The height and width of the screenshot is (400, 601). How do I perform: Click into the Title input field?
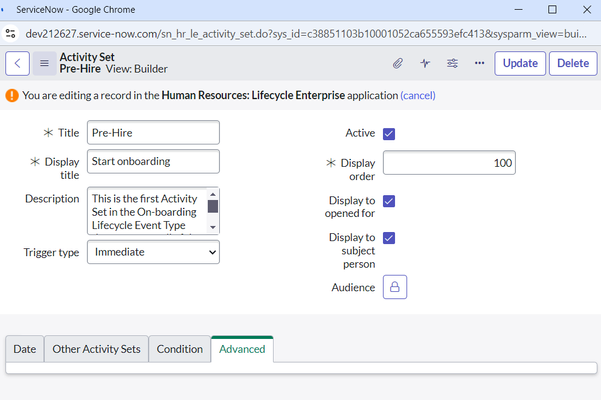(153, 133)
